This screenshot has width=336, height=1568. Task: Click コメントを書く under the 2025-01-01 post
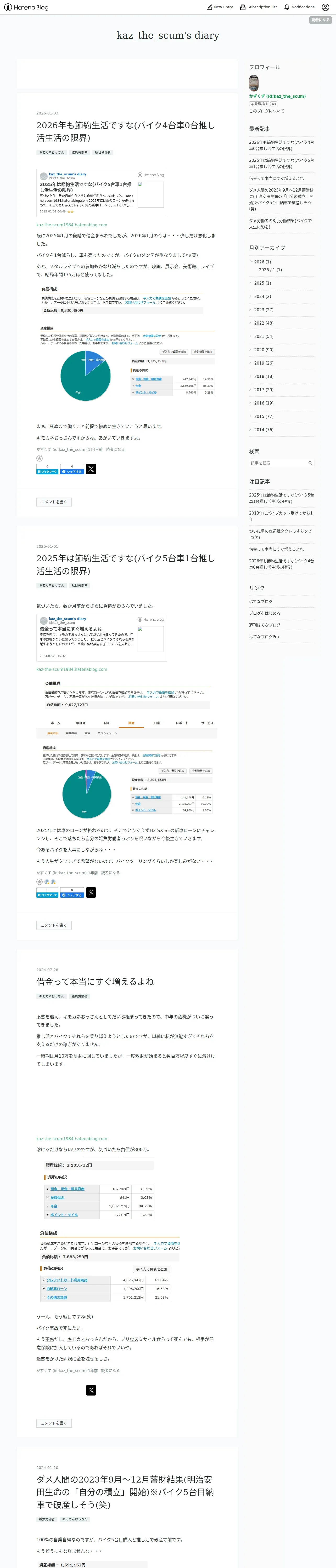tap(54, 925)
